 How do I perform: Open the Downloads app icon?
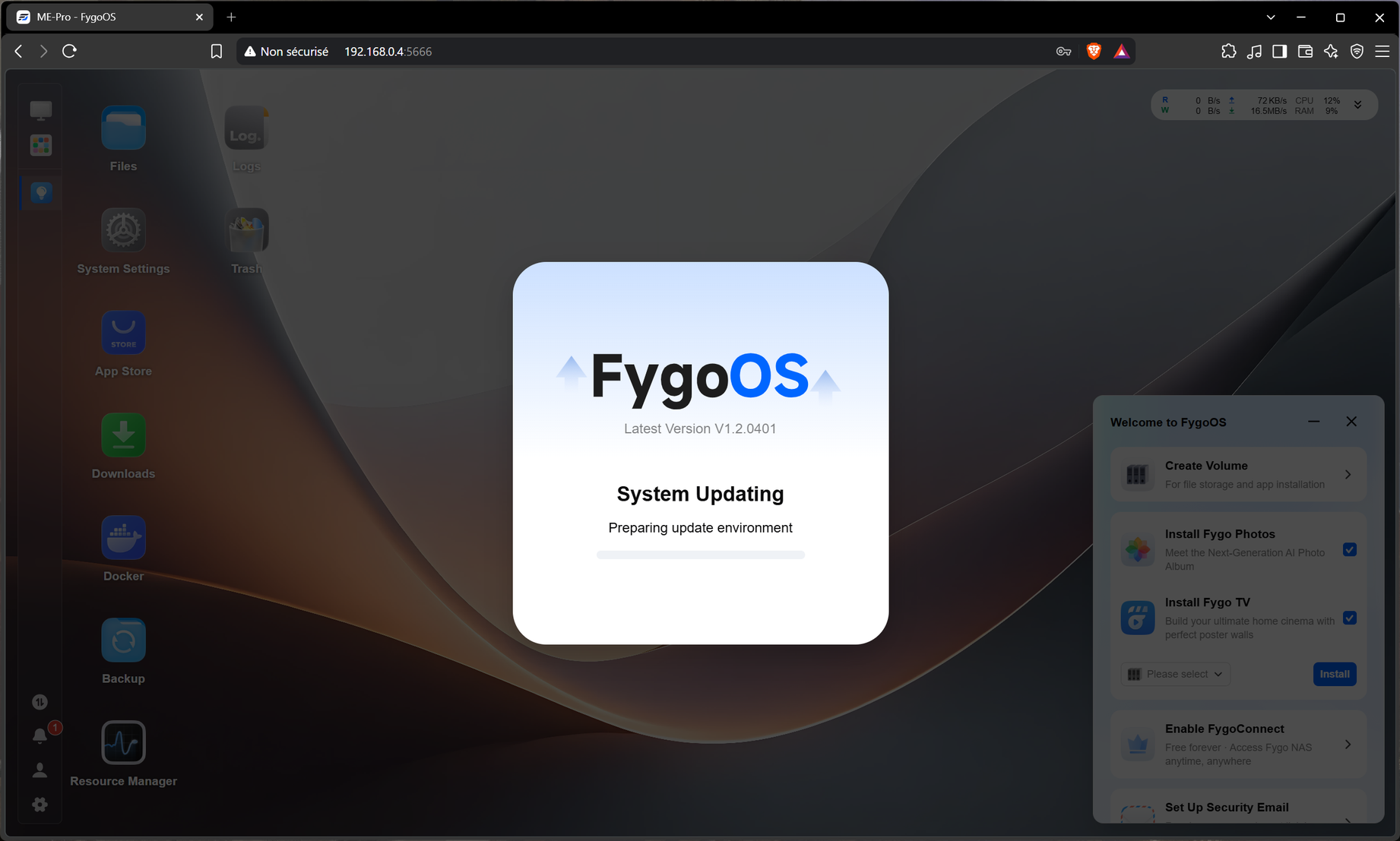(x=123, y=435)
